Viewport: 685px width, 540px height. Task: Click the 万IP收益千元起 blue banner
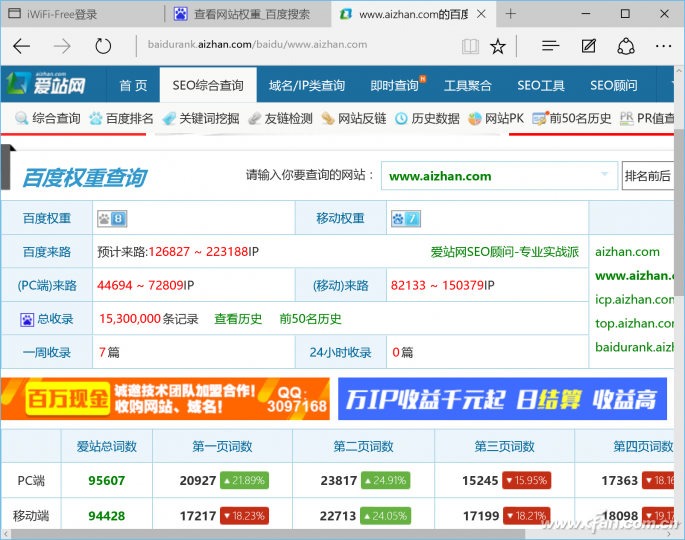(x=502, y=399)
